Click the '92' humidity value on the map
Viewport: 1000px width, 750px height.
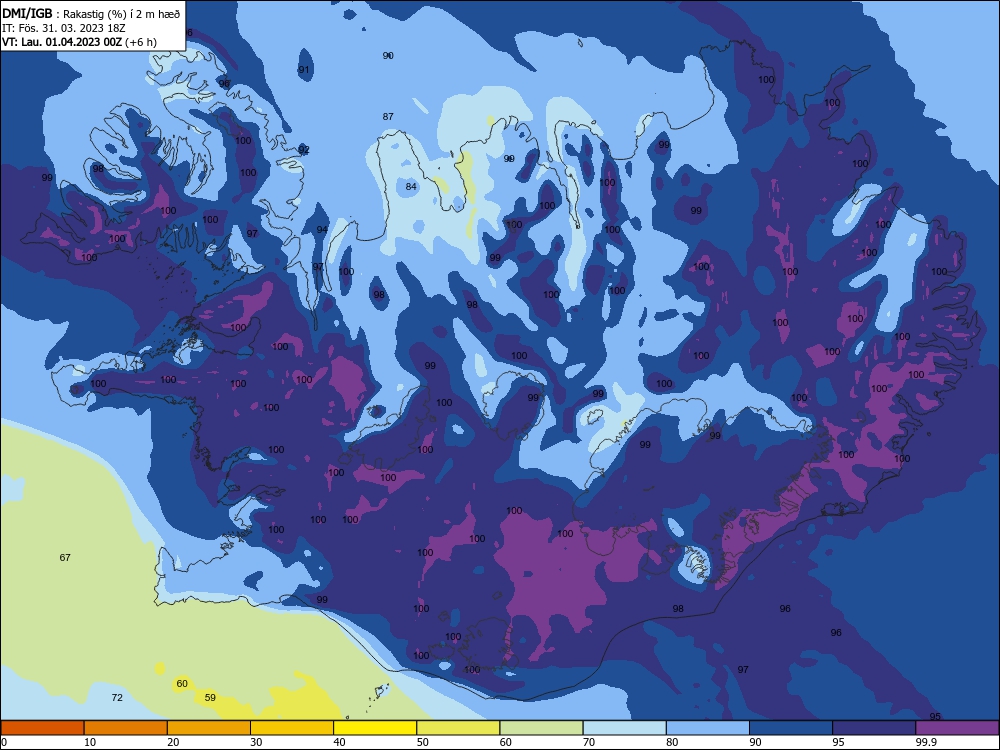[x=304, y=149]
